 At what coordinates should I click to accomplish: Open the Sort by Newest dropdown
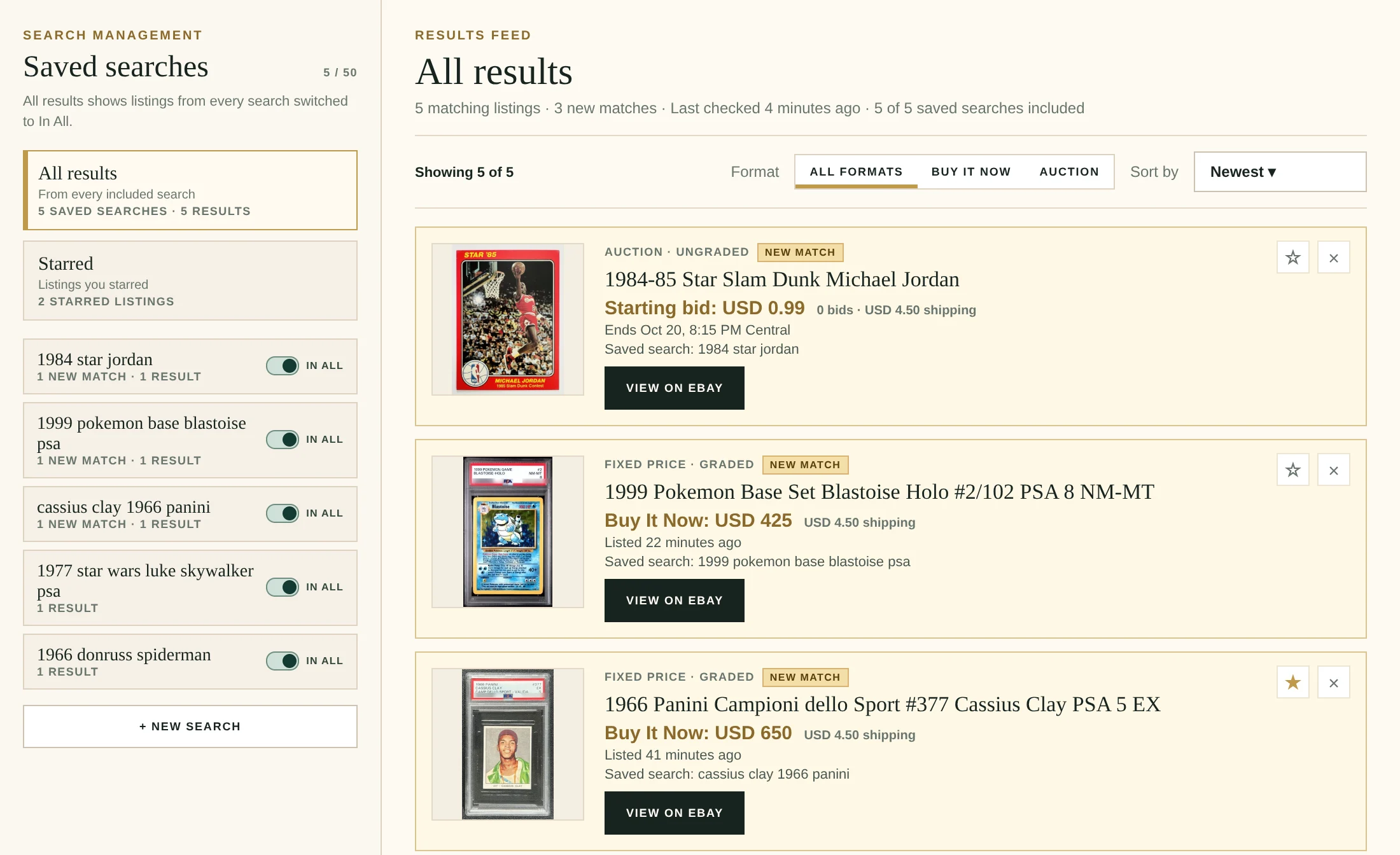pyautogui.click(x=1280, y=172)
